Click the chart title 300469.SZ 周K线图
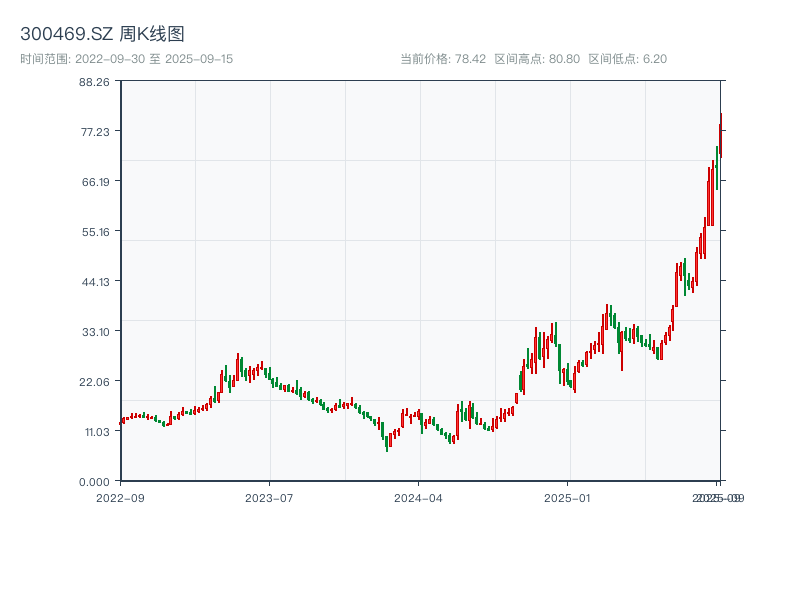Image resolution: width=800 pixels, height=600 pixels. click(102, 35)
